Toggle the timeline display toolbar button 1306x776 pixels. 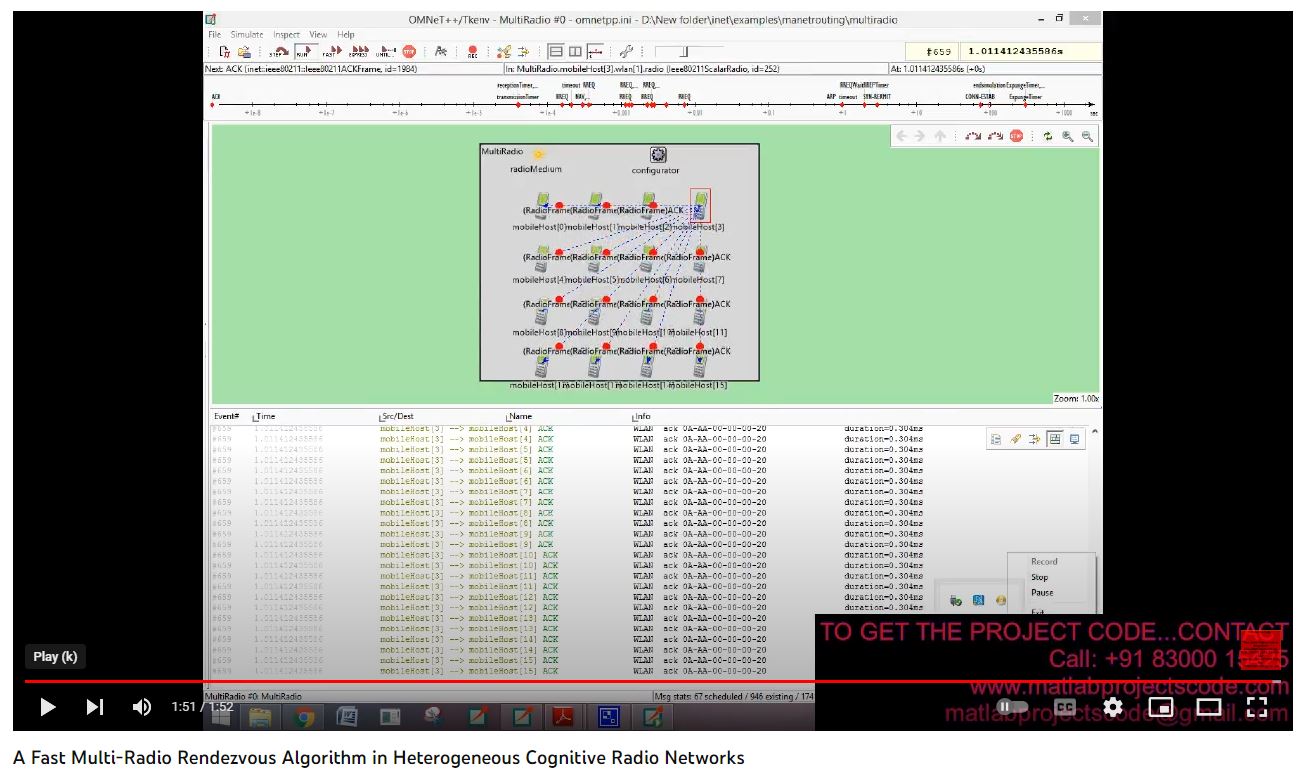click(x=595, y=51)
